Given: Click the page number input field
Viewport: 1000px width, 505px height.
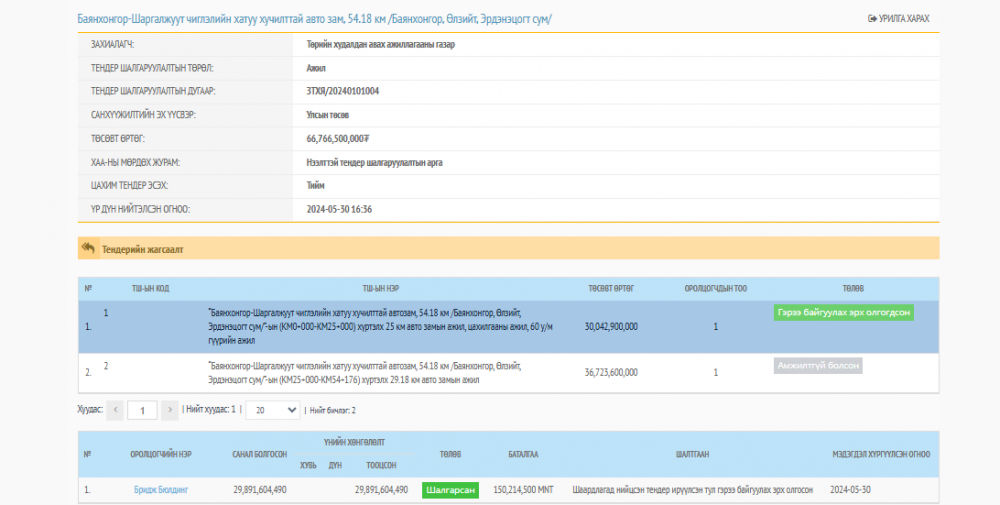Looking at the screenshot, I should [142, 410].
